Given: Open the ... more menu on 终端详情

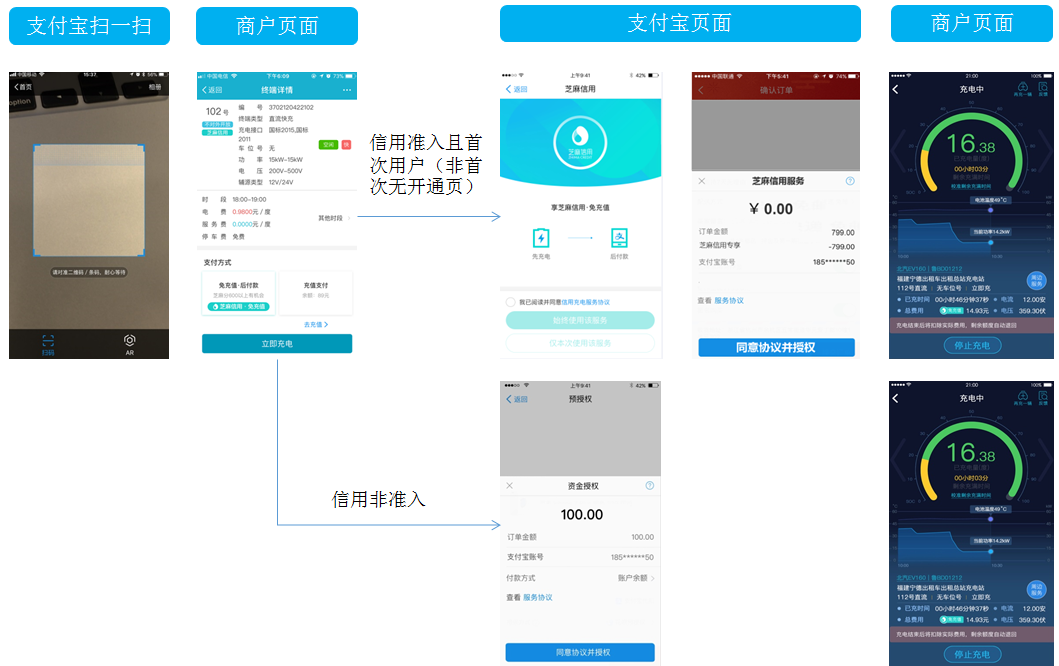Looking at the screenshot, I should (346, 90).
